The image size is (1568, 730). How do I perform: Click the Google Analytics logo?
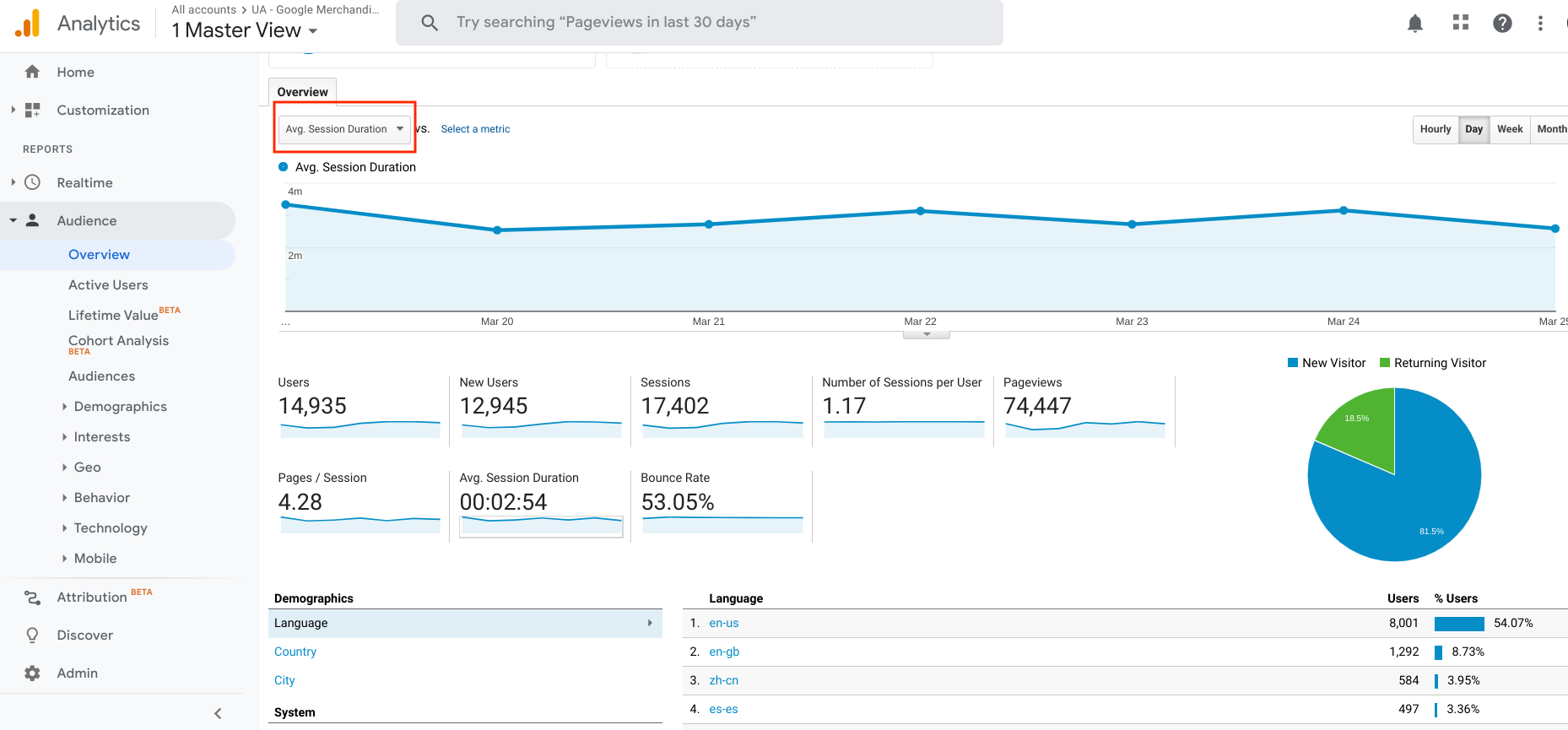[28, 24]
